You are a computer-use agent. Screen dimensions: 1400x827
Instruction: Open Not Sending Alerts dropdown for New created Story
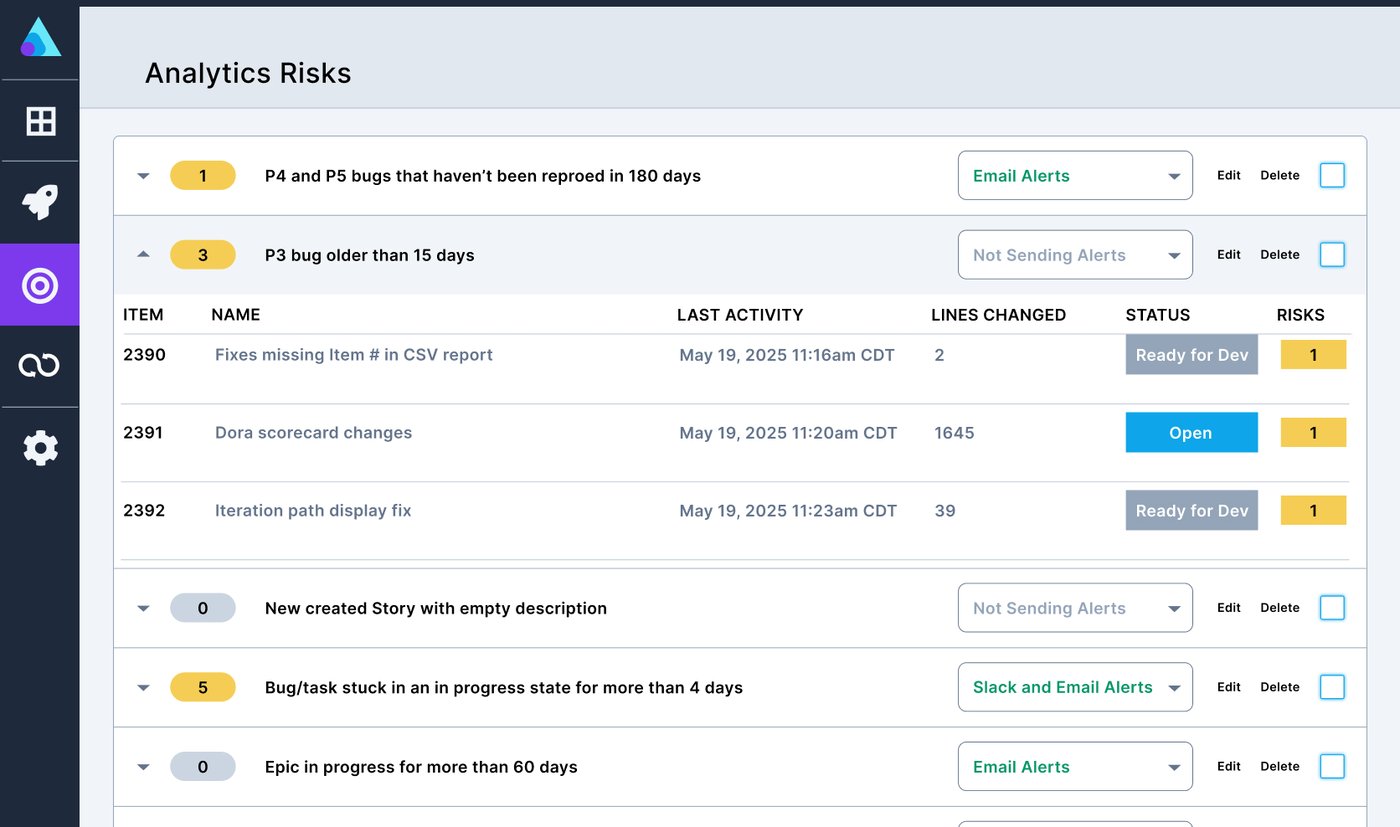1075,608
